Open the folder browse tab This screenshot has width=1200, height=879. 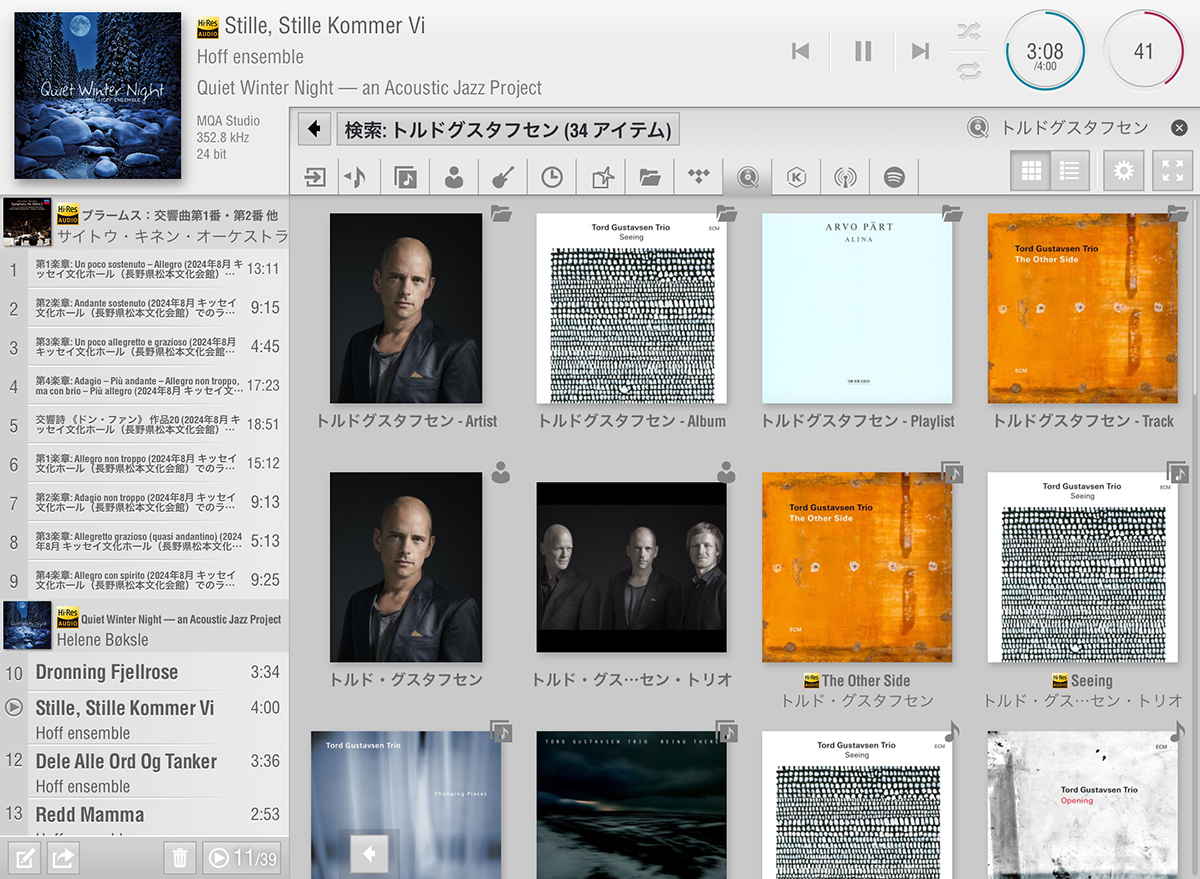[x=650, y=177]
